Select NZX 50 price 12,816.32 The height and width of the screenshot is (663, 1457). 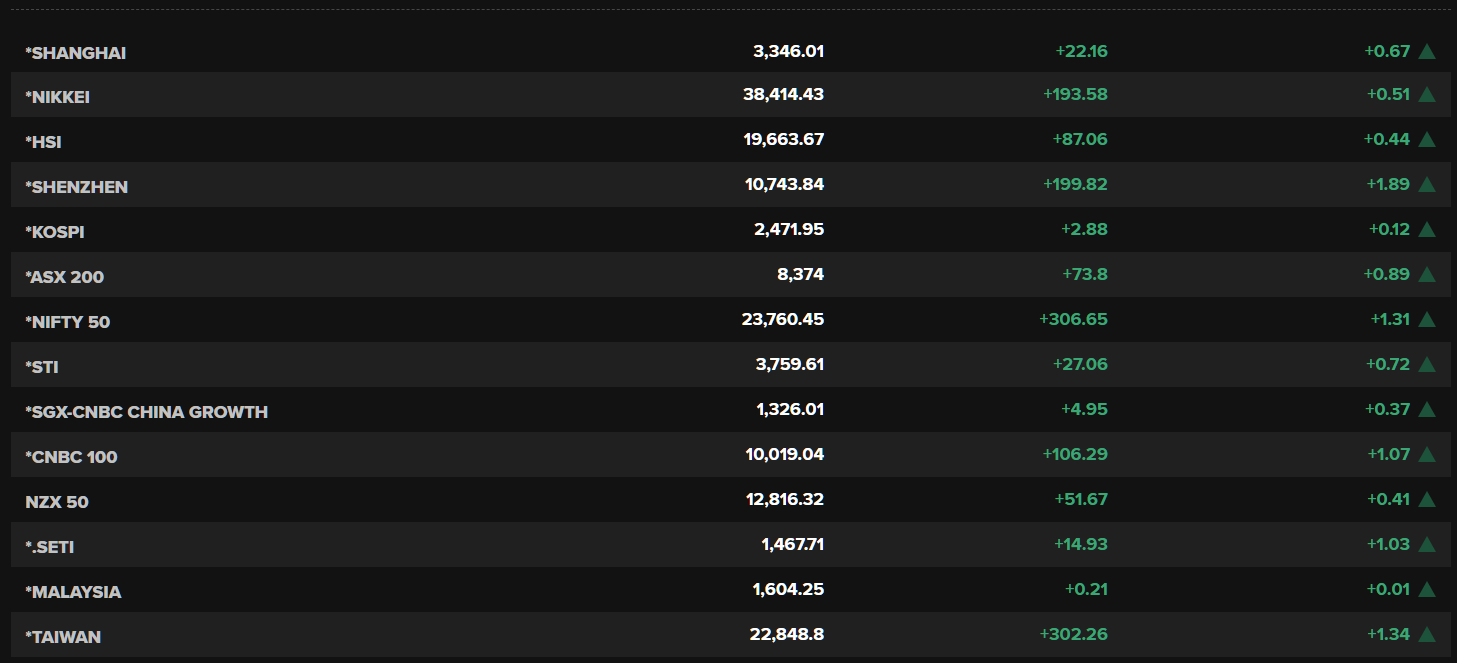(x=785, y=499)
